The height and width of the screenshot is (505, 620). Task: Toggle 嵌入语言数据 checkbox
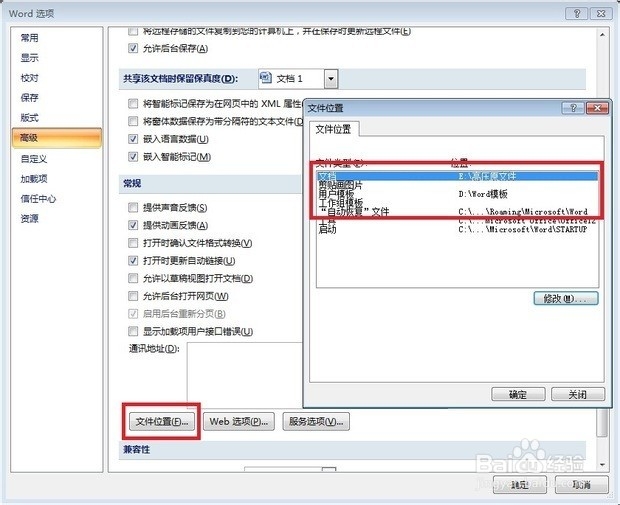(133, 139)
